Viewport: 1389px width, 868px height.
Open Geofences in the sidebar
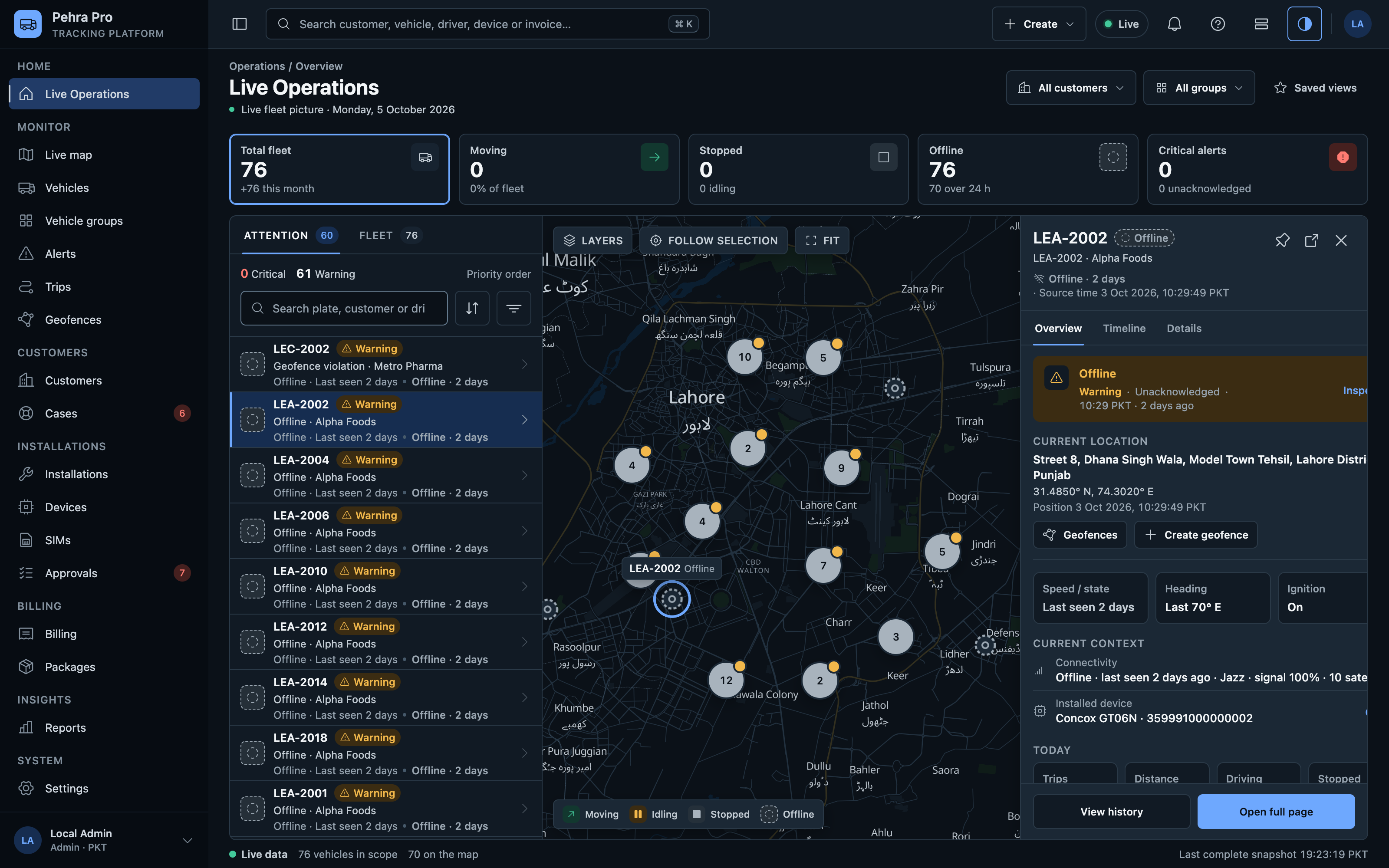(x=105, y=319)
